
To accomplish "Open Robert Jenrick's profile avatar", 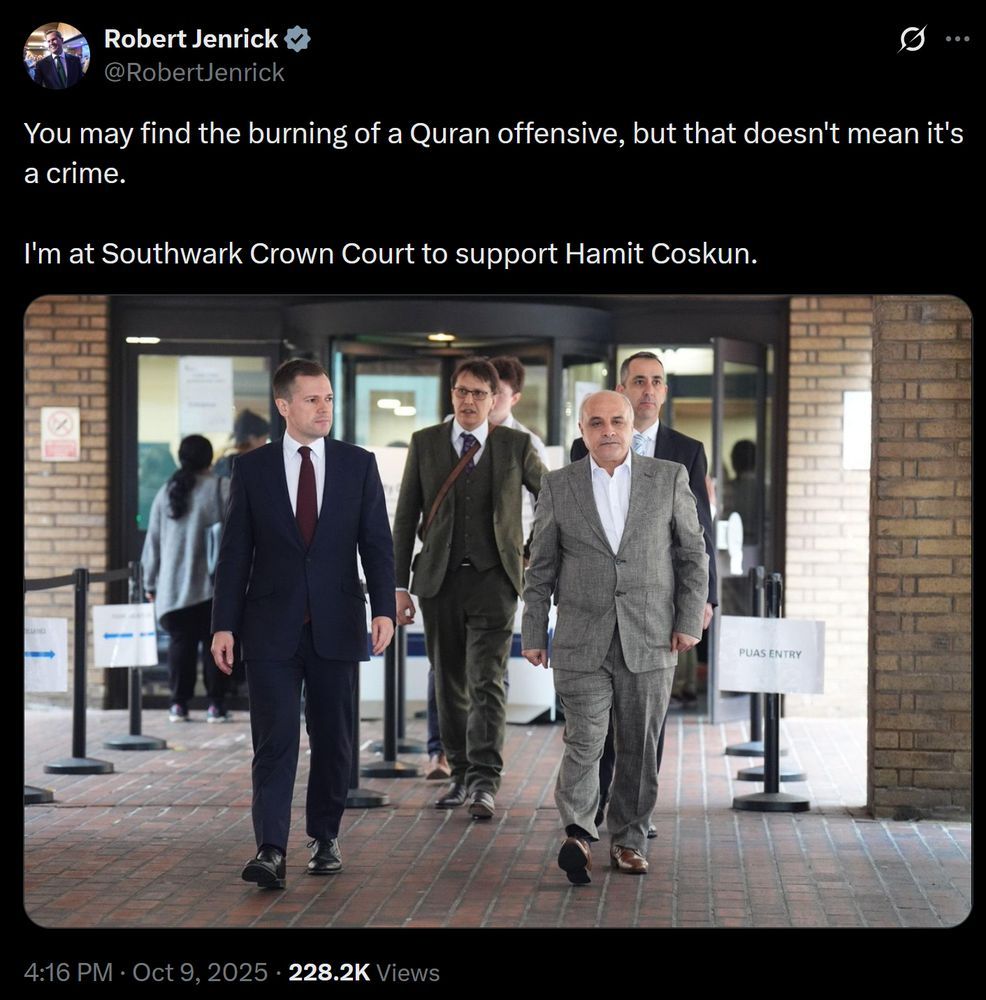I will pyautogui.click(x=56, y=55).
